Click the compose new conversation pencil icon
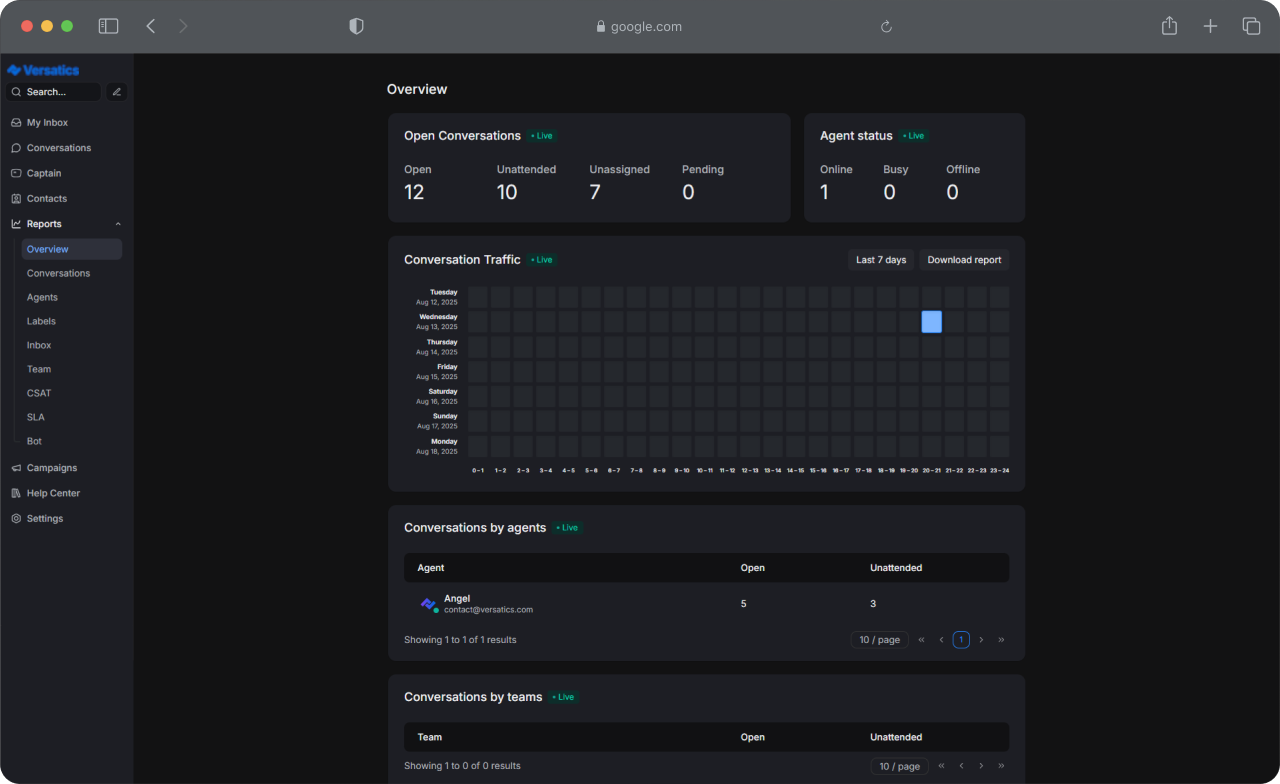 click(x=117, y=92)
